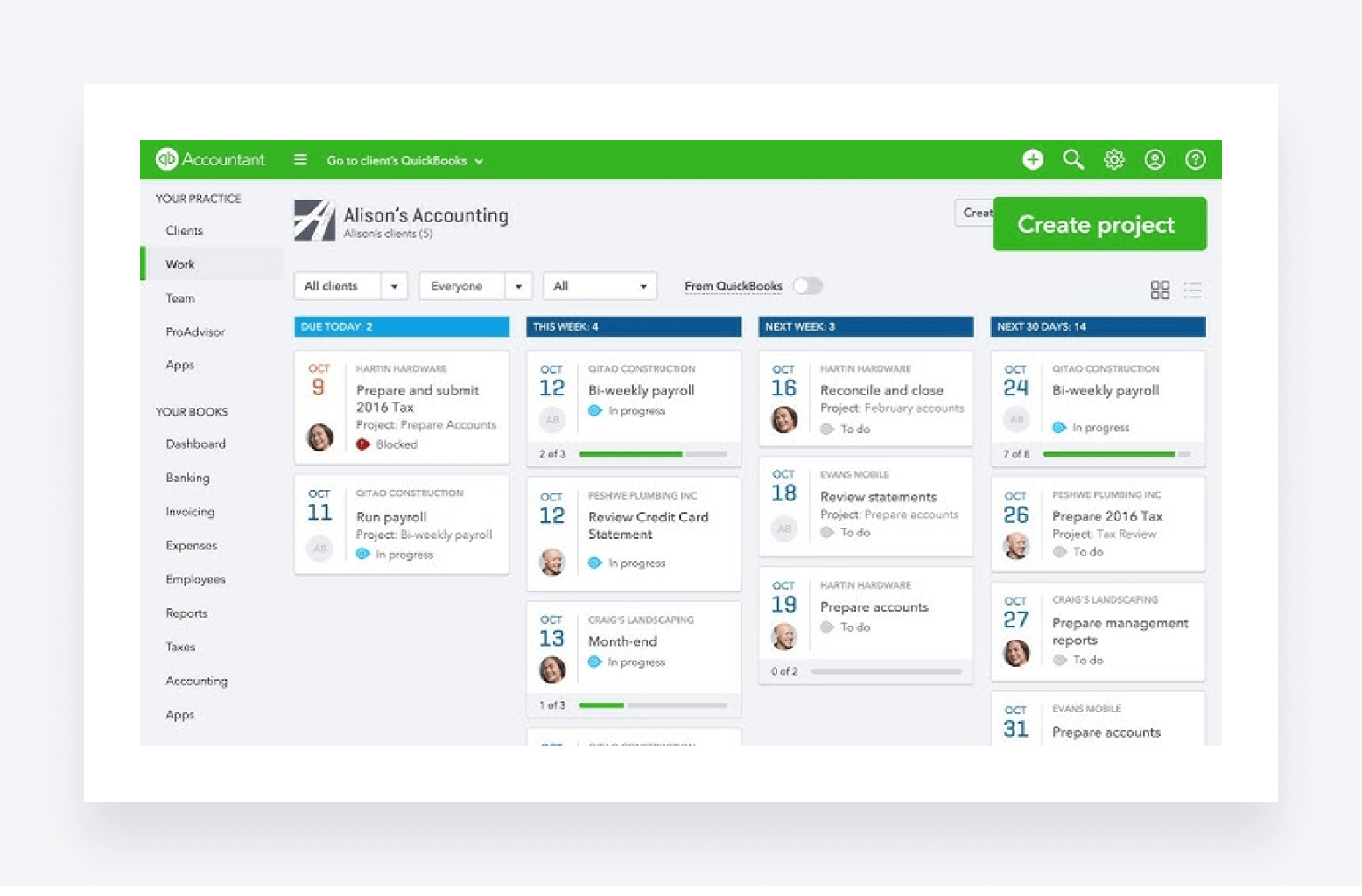
Task: Switch to grid view icon
Action: click(x=1160, y=290)
